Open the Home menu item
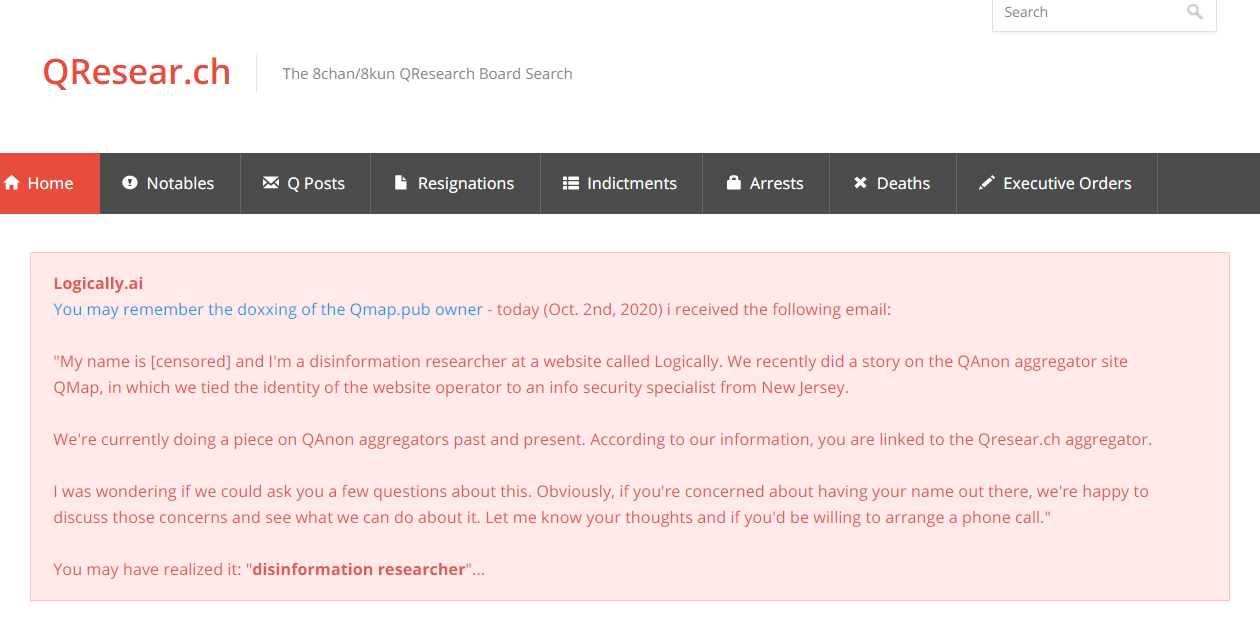The height and width of the screenshot is (624, 1260). click(50, 183)
